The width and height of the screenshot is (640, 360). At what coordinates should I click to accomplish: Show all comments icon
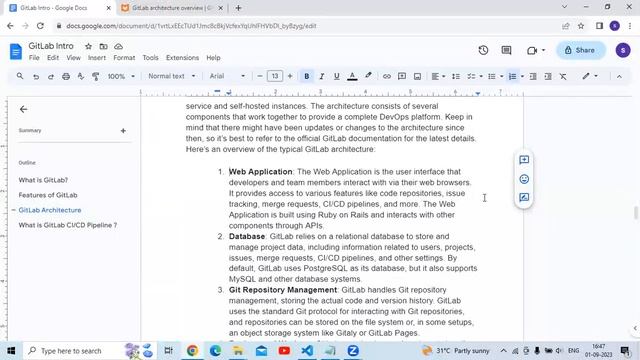coord(506,50)
